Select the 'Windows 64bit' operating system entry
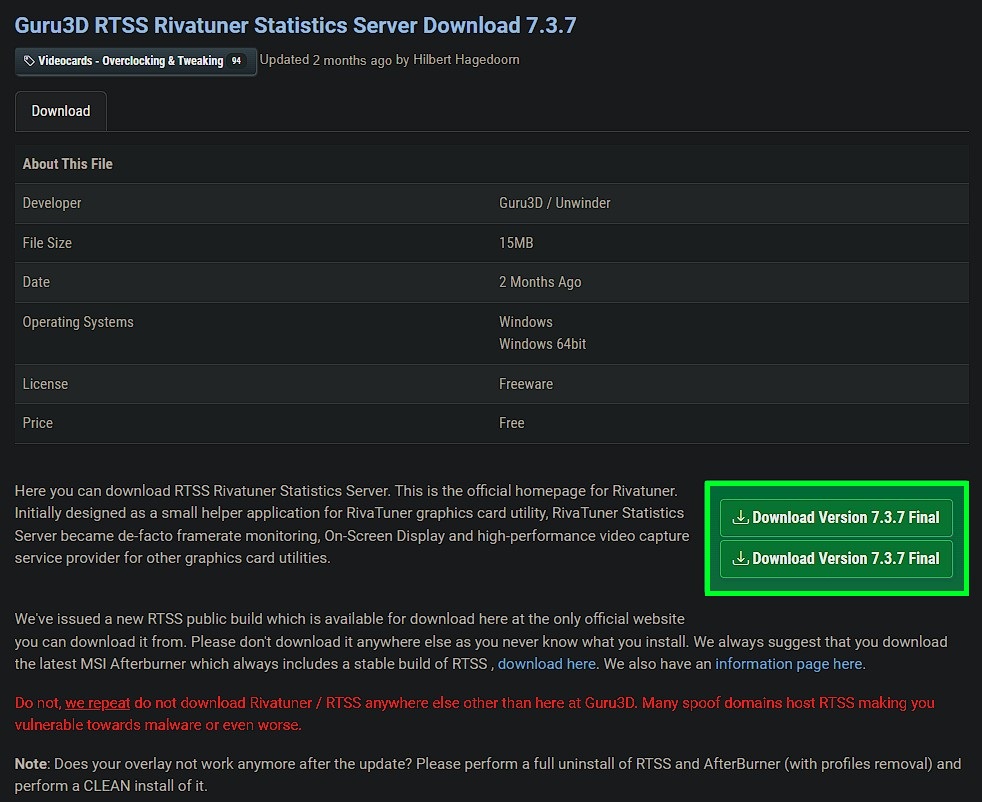This screenshot has width=982, height=802. click(x=542, y=344)
